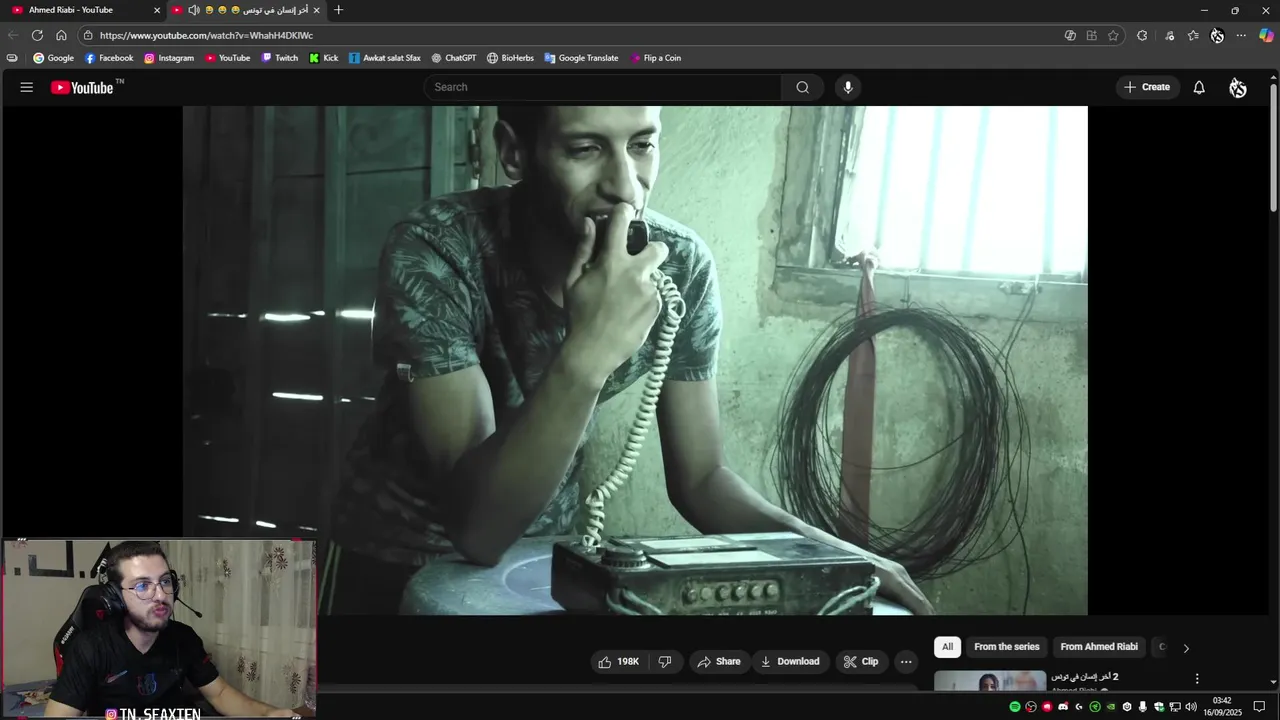This screenshot has height=720, width=1280.
Task: Open Copilot sidebar icon
Action: click(1266, 35)
